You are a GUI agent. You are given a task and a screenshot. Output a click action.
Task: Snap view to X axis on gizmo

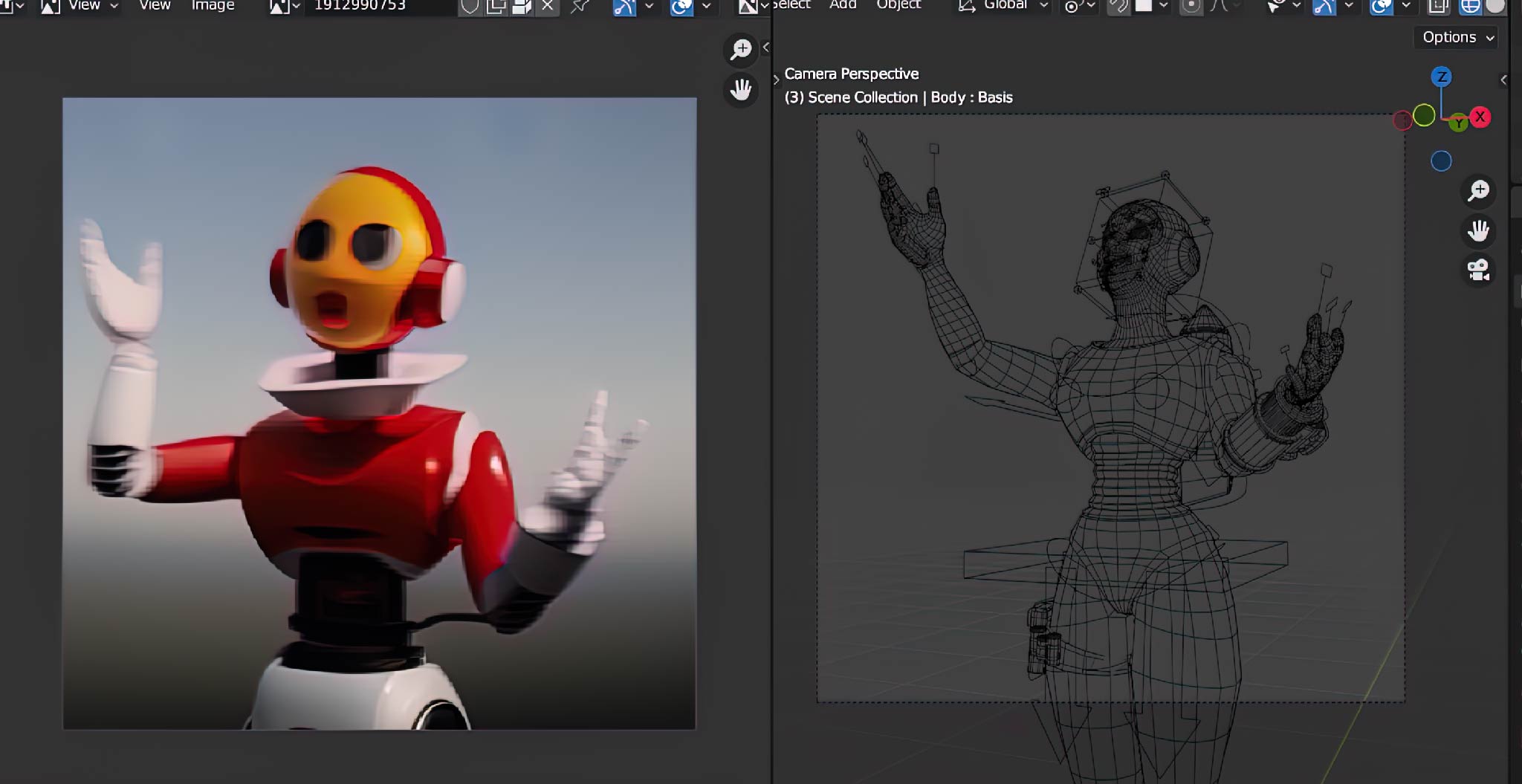point(1480,117)
